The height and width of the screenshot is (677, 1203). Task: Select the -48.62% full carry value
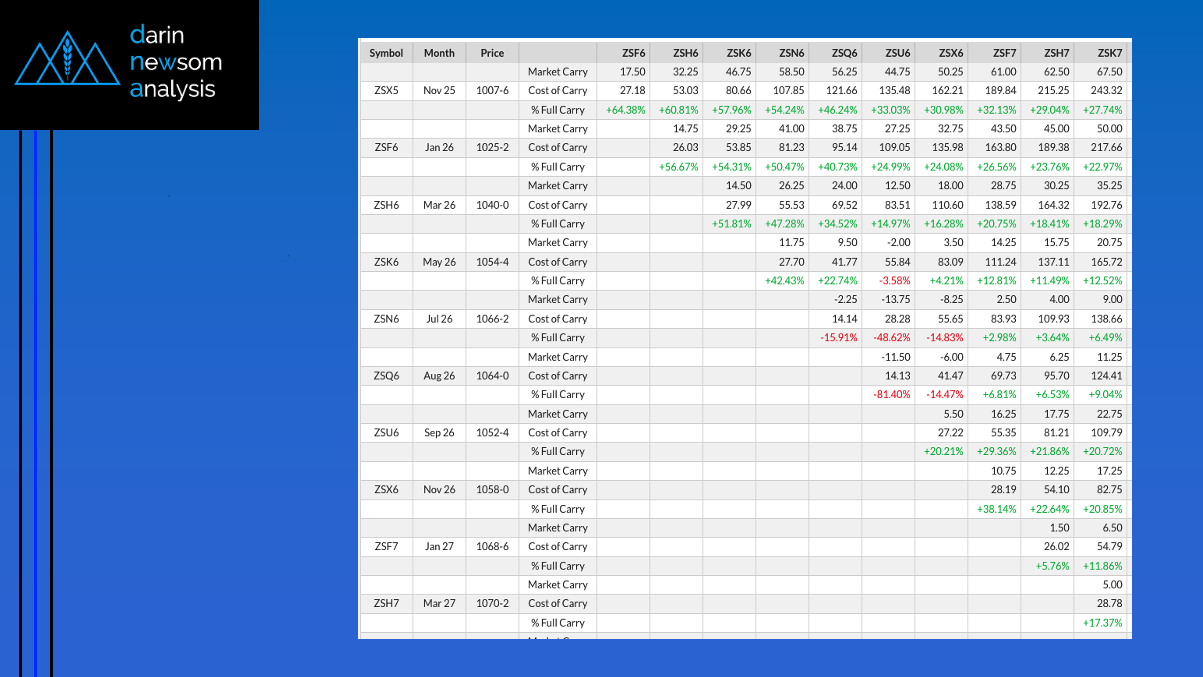890,338
